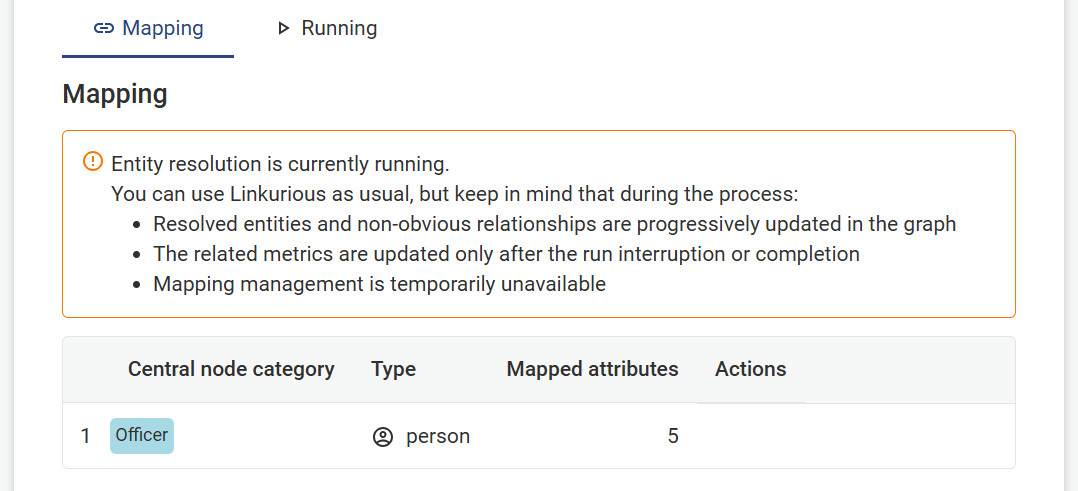Click the Type column header
This screenshot has height=491, width=1078.
click(394, 369)
